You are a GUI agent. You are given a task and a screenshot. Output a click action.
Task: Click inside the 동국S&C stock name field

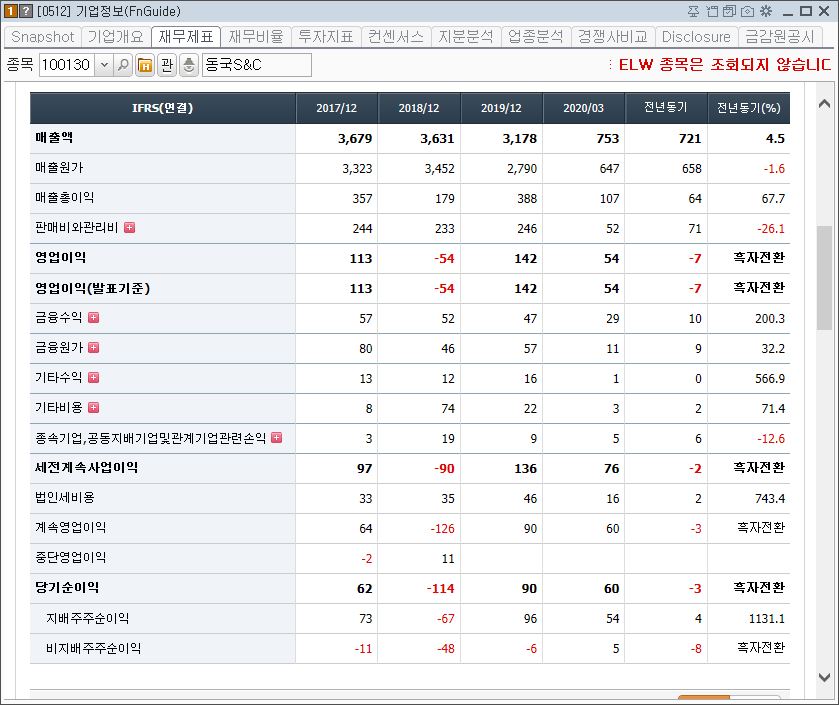click(255, 63)
